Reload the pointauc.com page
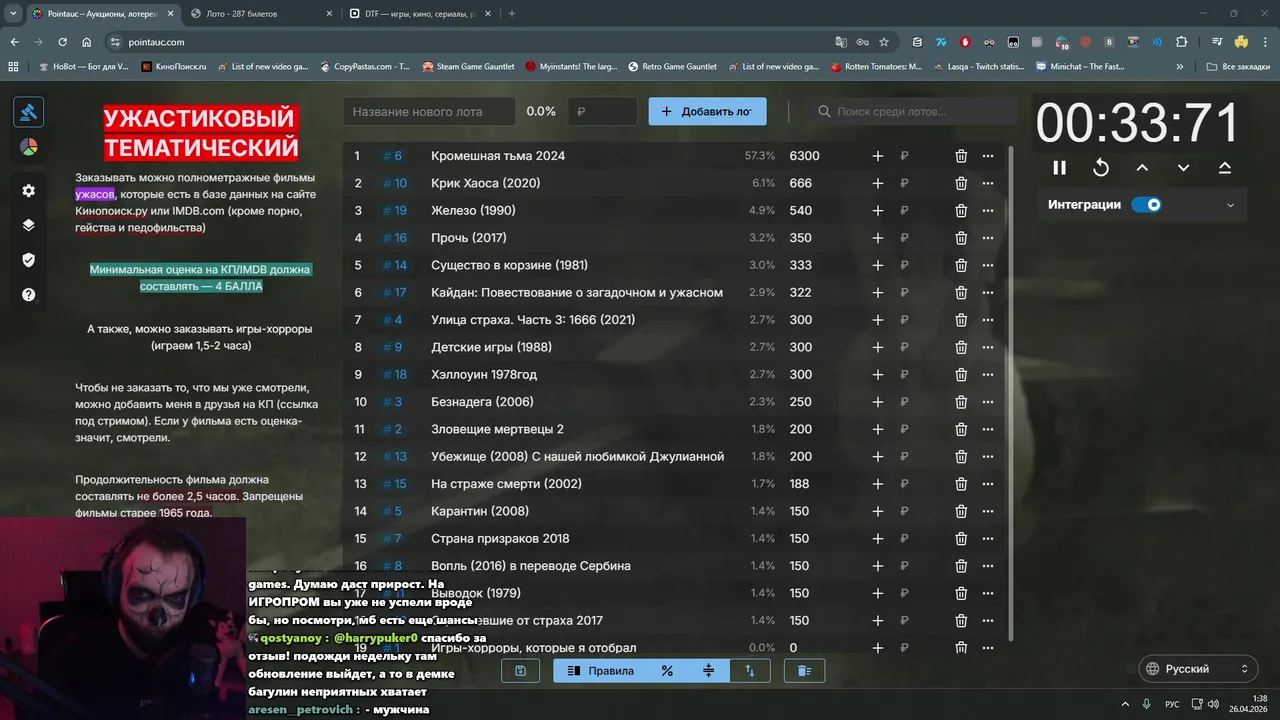This screenshot has width=1280, height=720. pyautogui.click(x=62, y=42)
